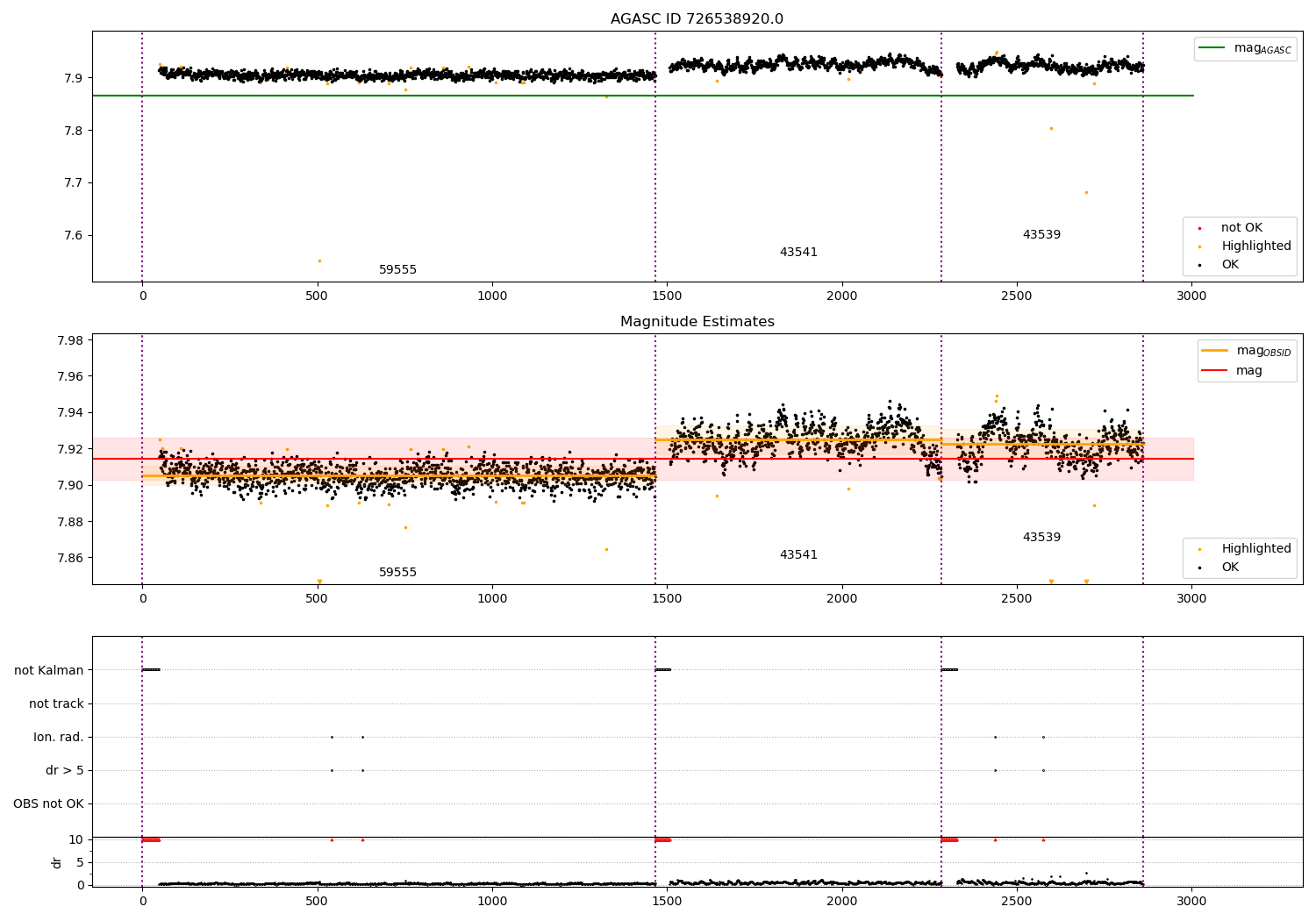
Task: Click the green line sample in the mag AGASC legend
Action: (1212, 48)
